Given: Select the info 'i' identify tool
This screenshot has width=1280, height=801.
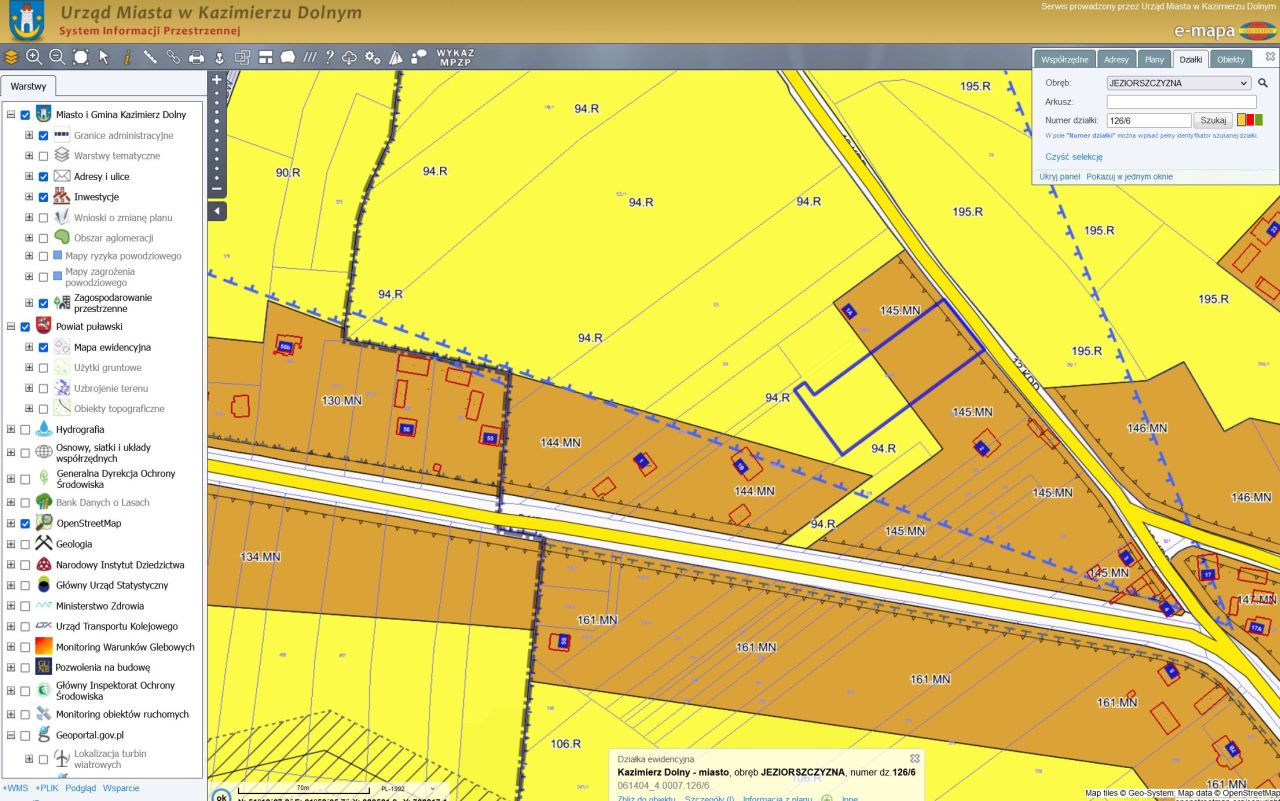Looking at the screenshot, I should click(127, 57).
